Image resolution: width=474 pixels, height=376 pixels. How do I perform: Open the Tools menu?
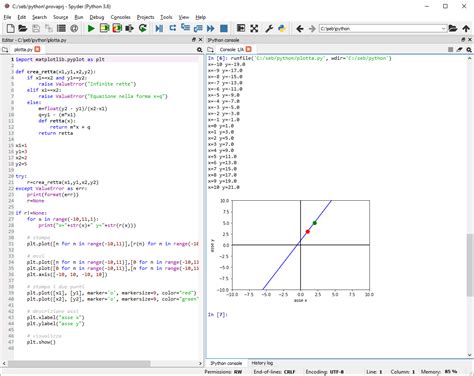coord(166,17)
